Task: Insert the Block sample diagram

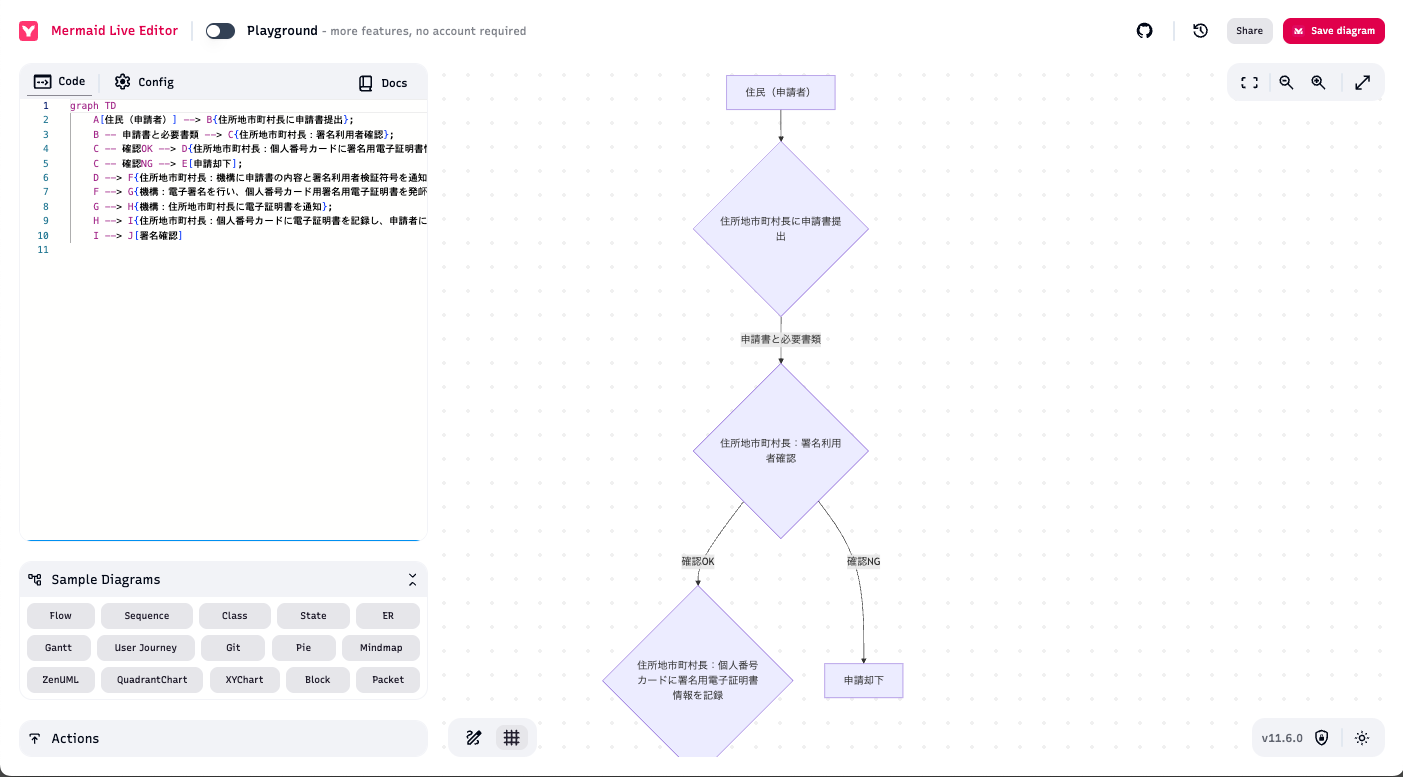Action: [x=318, y=680]
